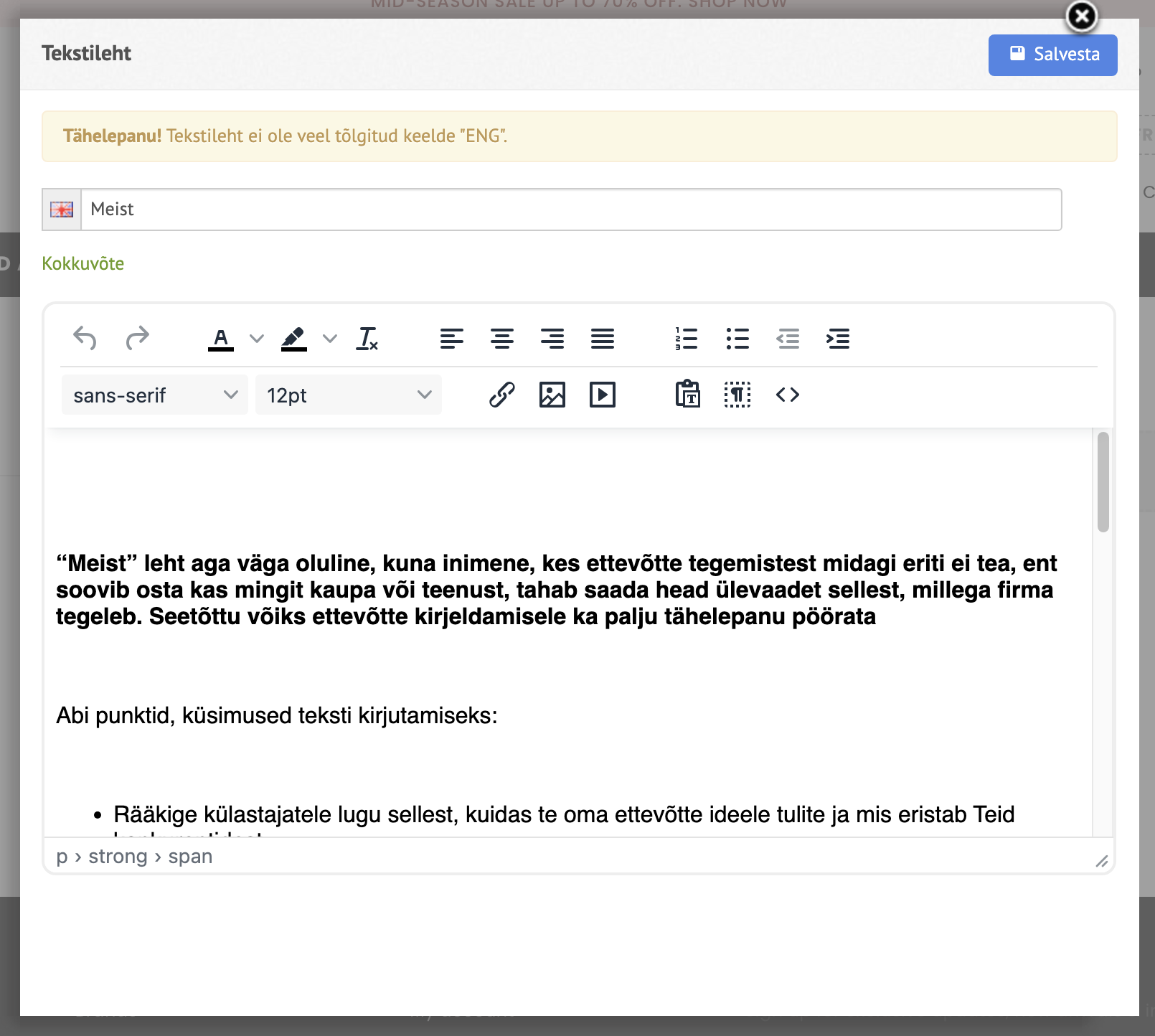
Task: Open the text color dropdown arrow
Action: click(x=257, y=338)
